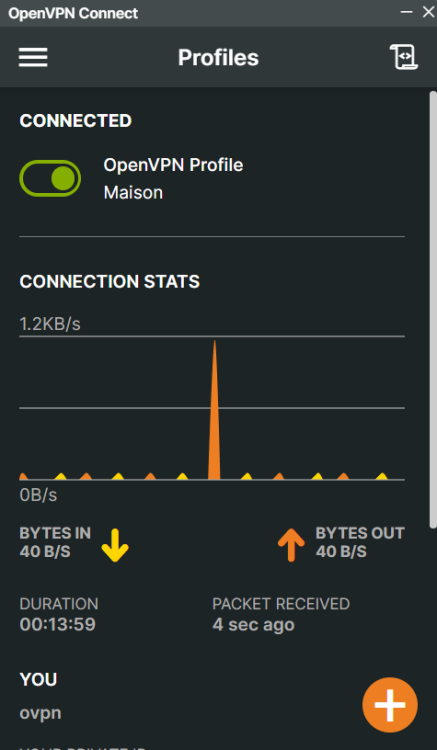
Task: Click the vertical scrollbar on the right
Action: tap(433, 310)
